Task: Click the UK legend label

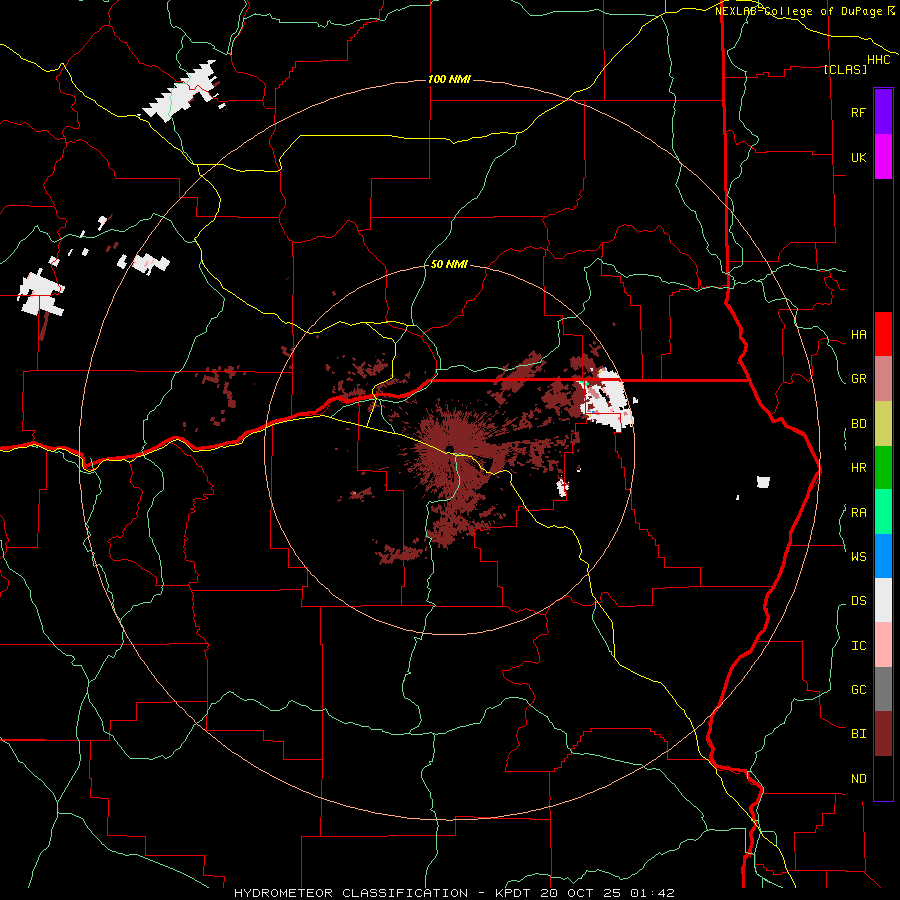Action: [x=858, y=157]
